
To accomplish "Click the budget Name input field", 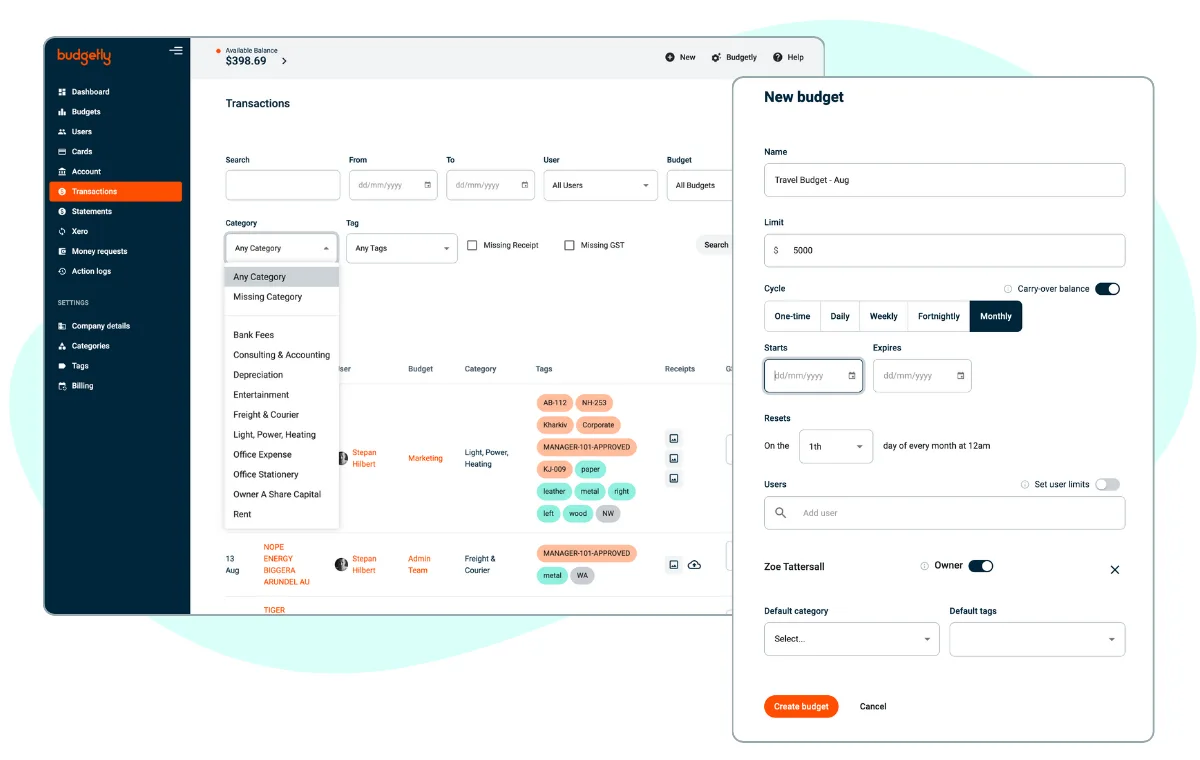I will [x=944, y=180].
